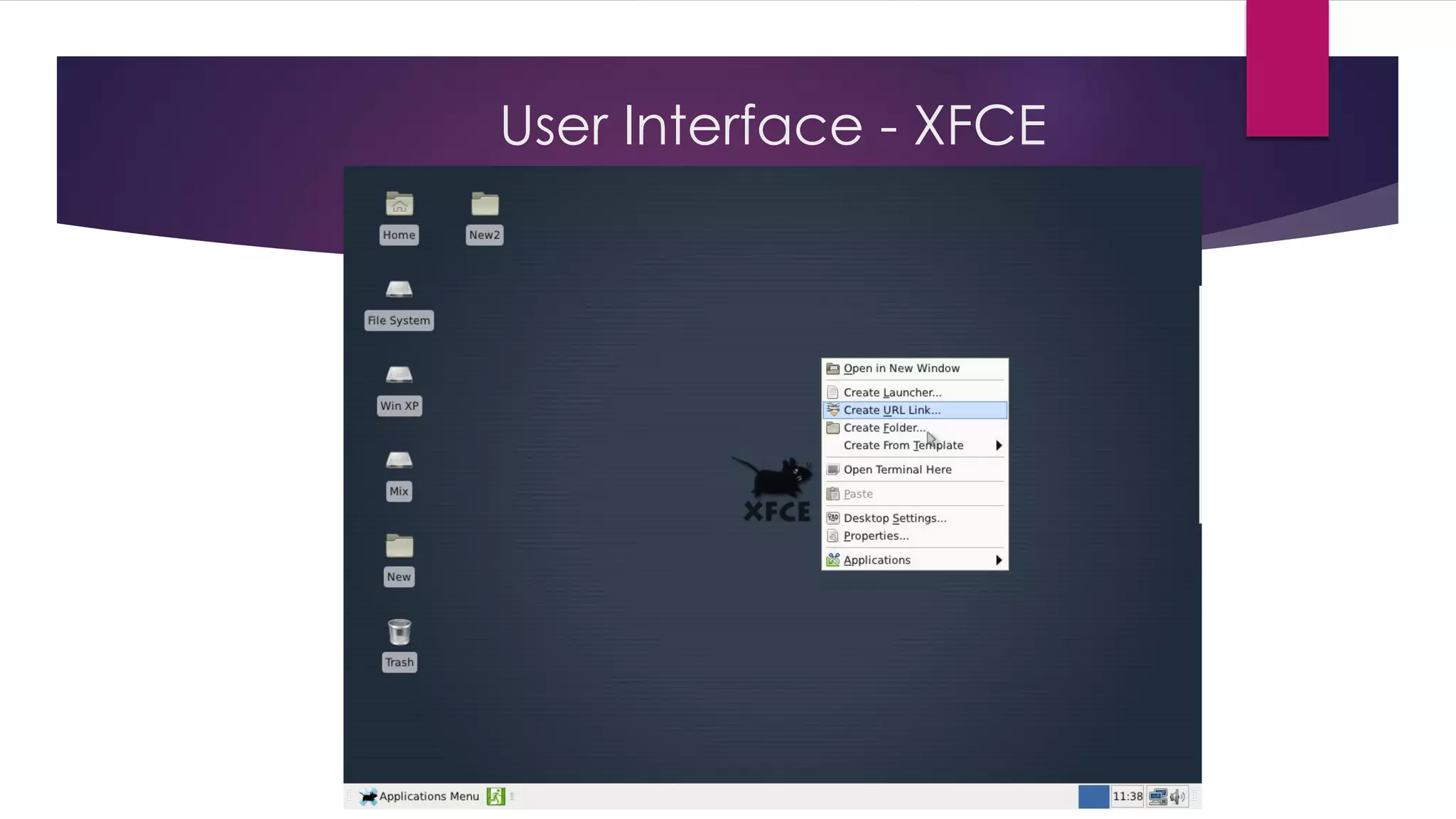The height and width of the screenshot is (819, 1456).
Task: Select Create Launcher... from context menu
Action: 915,392
